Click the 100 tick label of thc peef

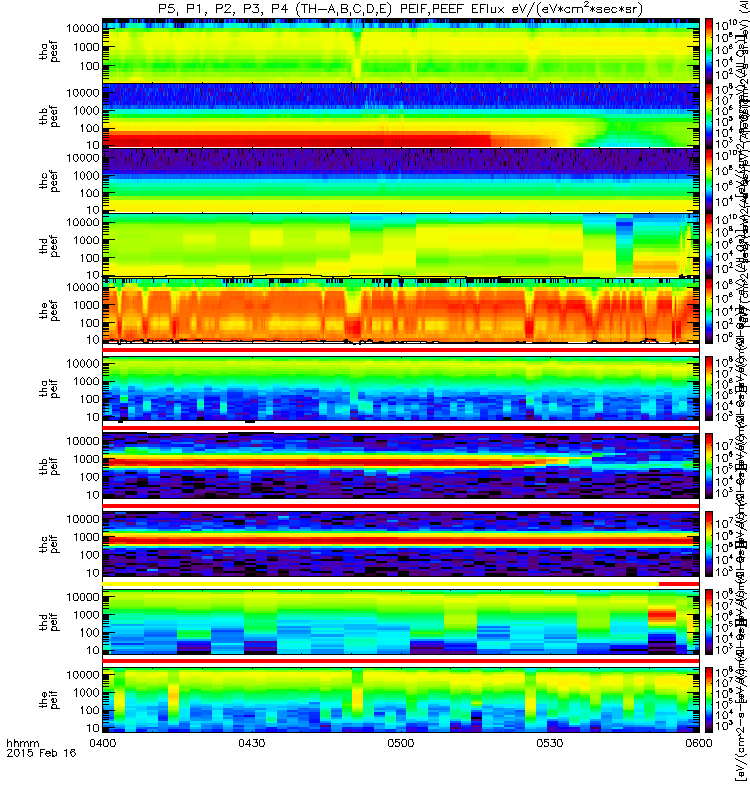pyautogui.click(x=89, y=193)
